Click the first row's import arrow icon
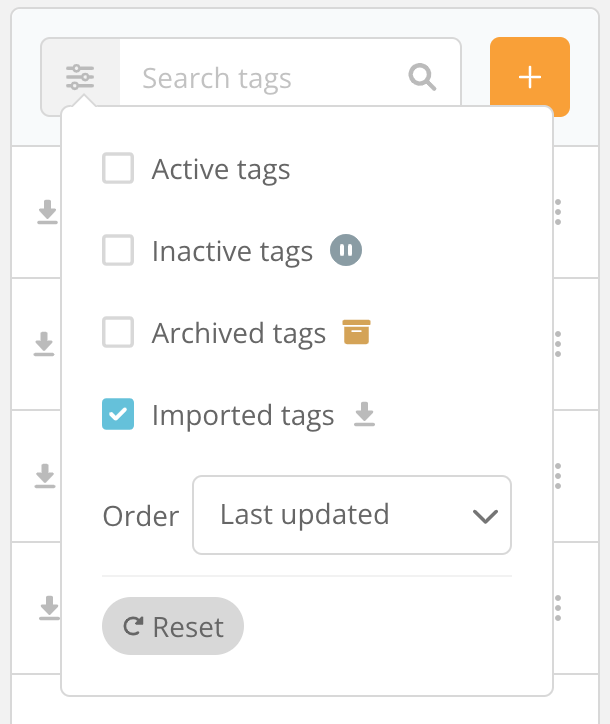610x724 pixels. (47, 212)
